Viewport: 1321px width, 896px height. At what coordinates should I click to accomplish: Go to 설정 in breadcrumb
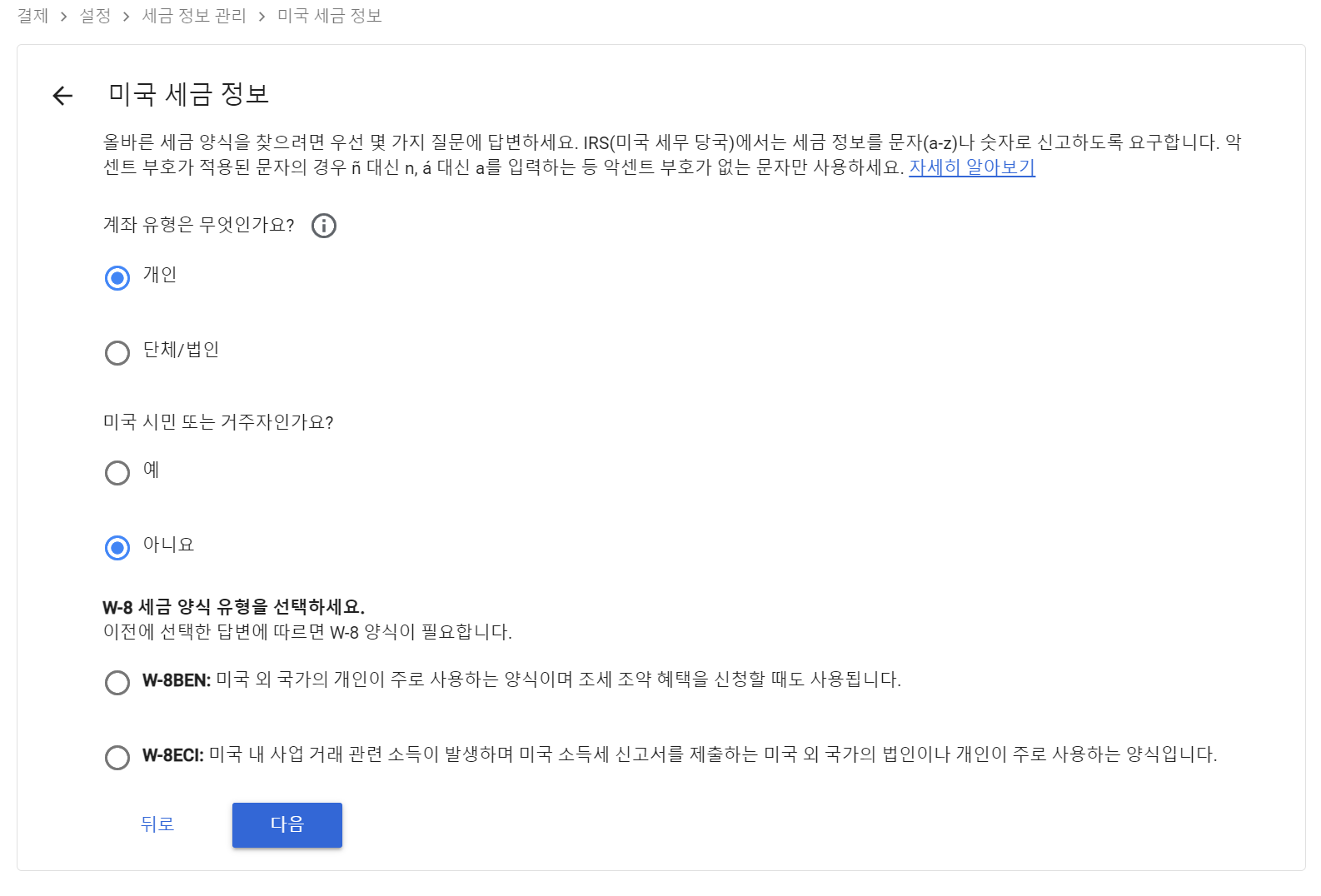[95, 16]
